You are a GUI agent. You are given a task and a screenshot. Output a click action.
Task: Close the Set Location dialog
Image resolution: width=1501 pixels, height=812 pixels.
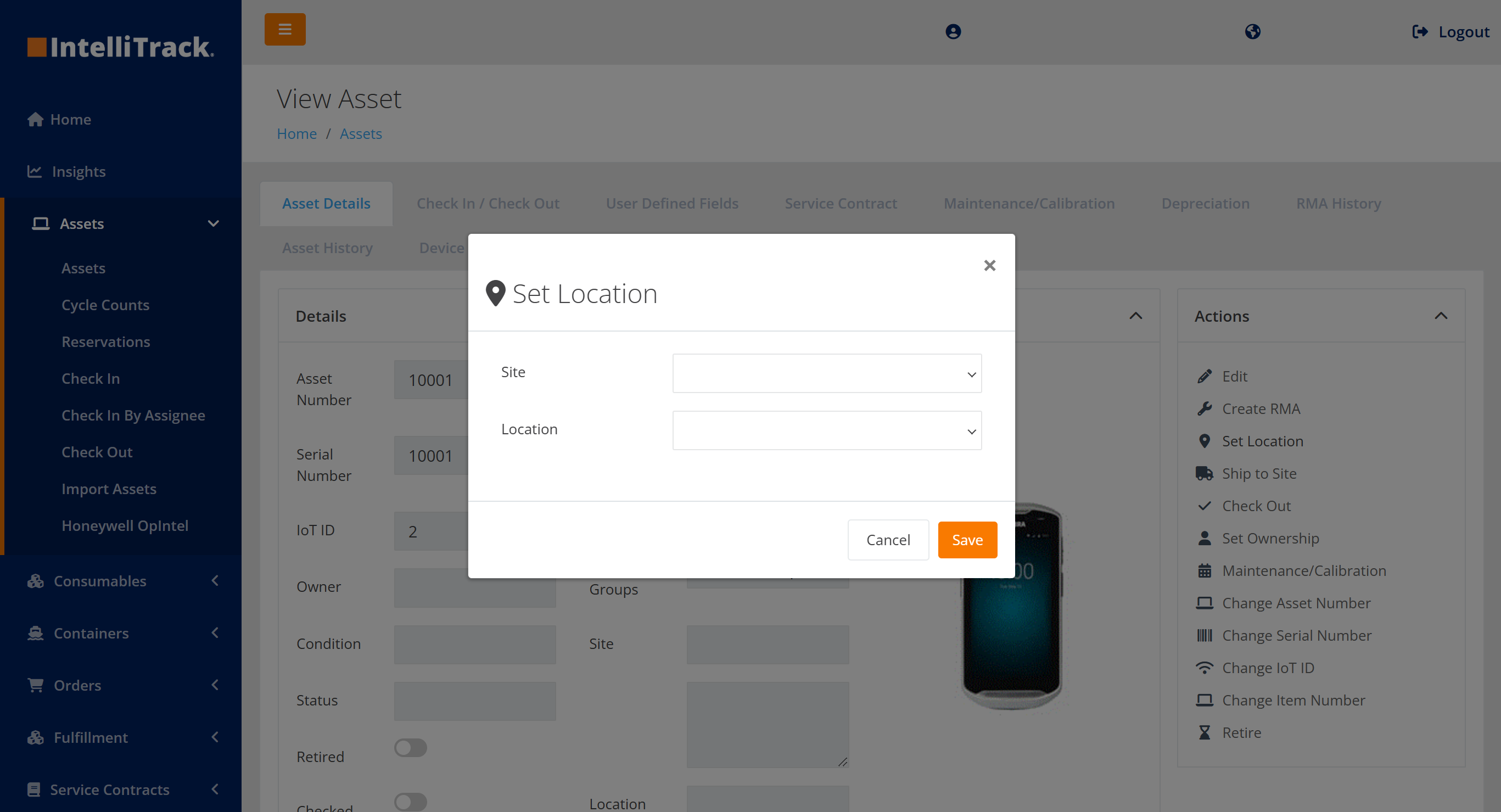pos(989,266)
